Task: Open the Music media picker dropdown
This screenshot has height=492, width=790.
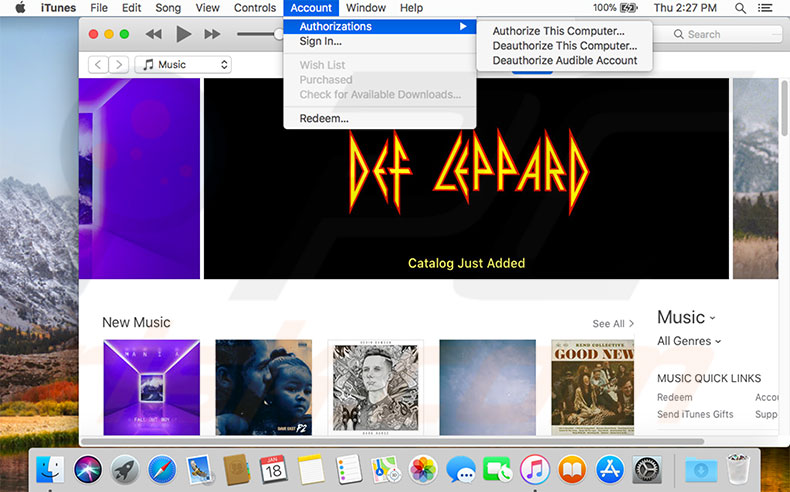Action: (183, 65)
